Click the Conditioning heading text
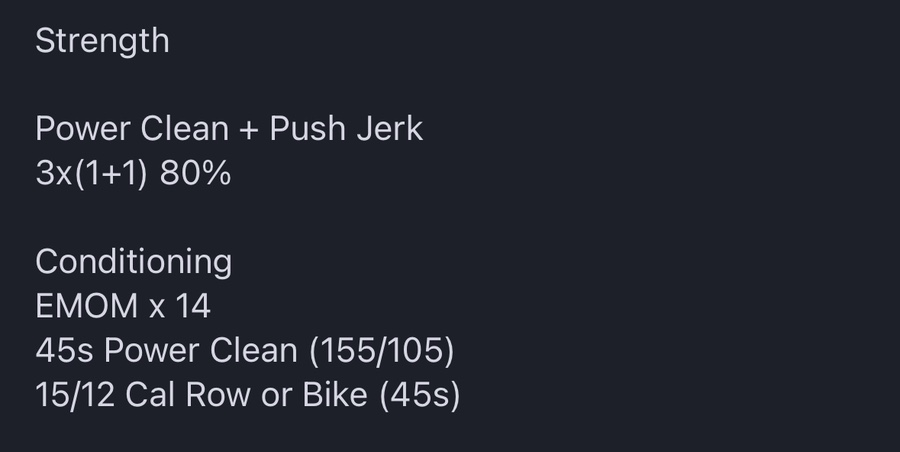Viewport: 900px width, 452px height. [134, 262]
